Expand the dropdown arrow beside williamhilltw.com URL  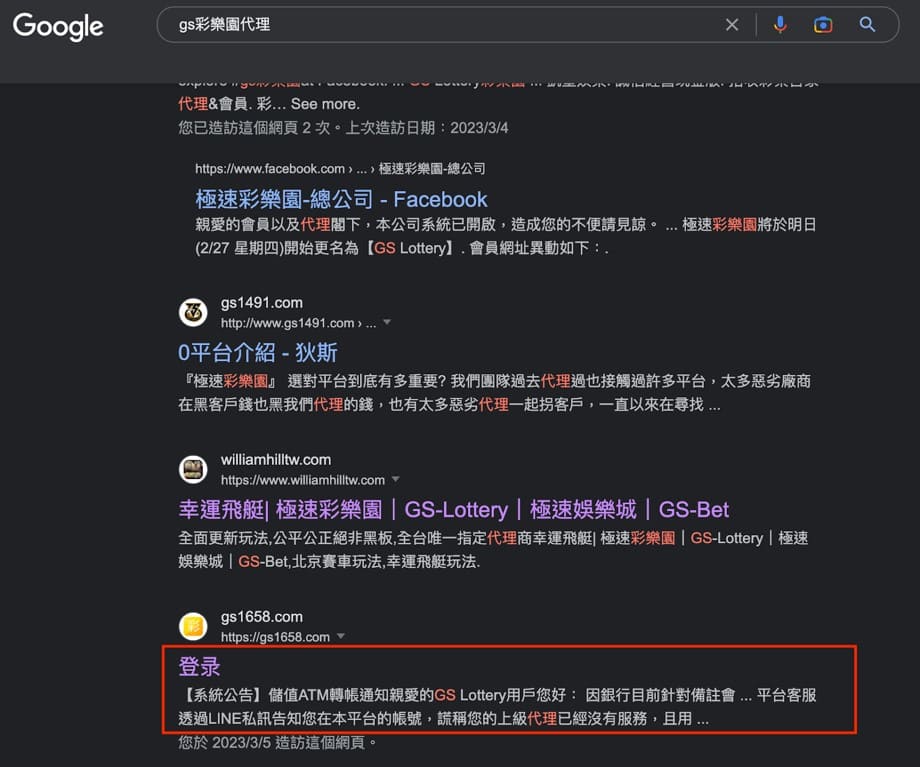[x=395, y=479]
